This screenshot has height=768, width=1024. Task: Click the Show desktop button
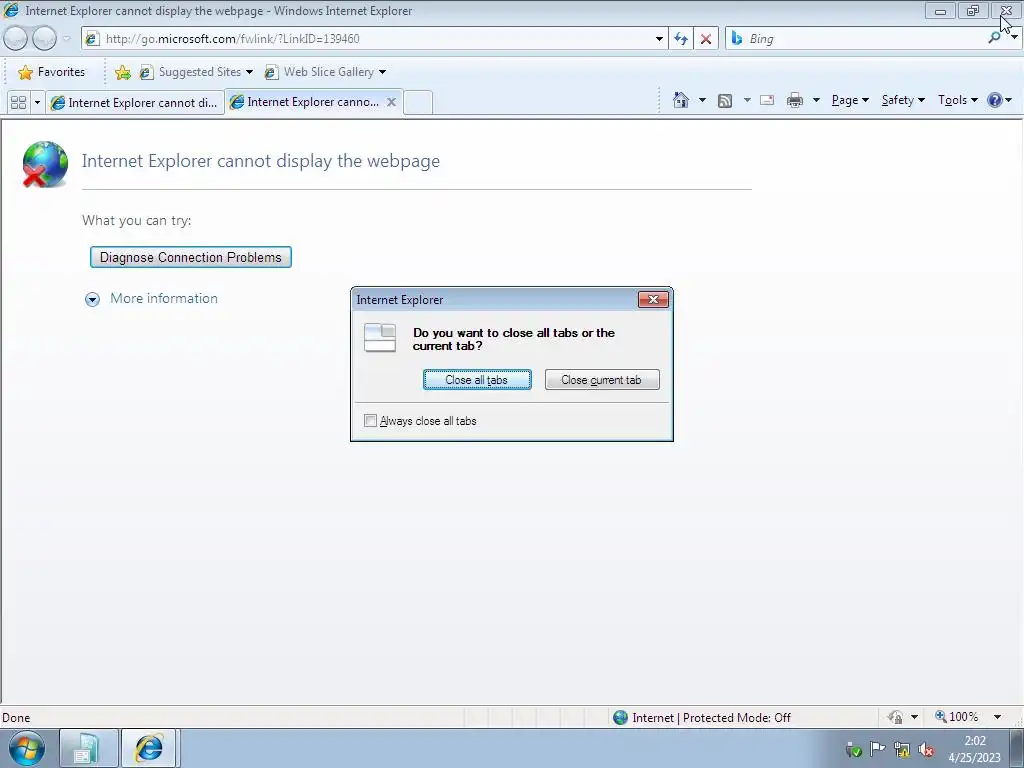pyautogui.click(x=1017, y=748)
